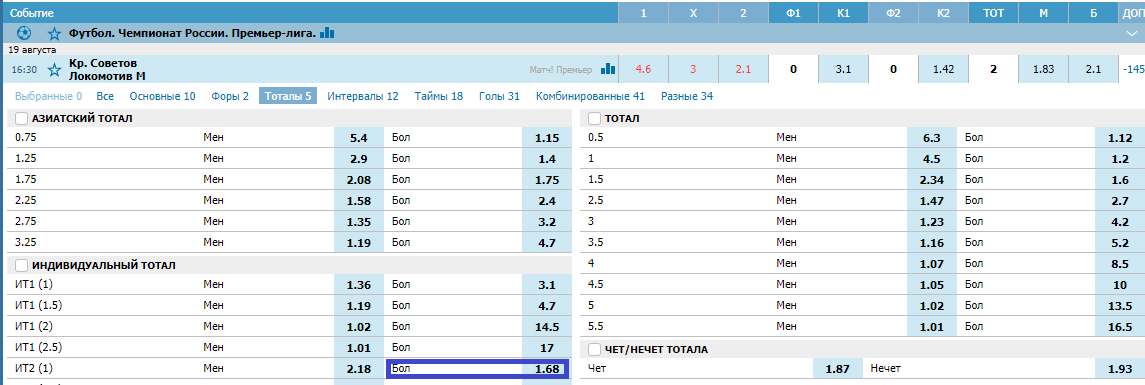
Task: Pick total 3 over at 4.2
Action: [1120, 222]
